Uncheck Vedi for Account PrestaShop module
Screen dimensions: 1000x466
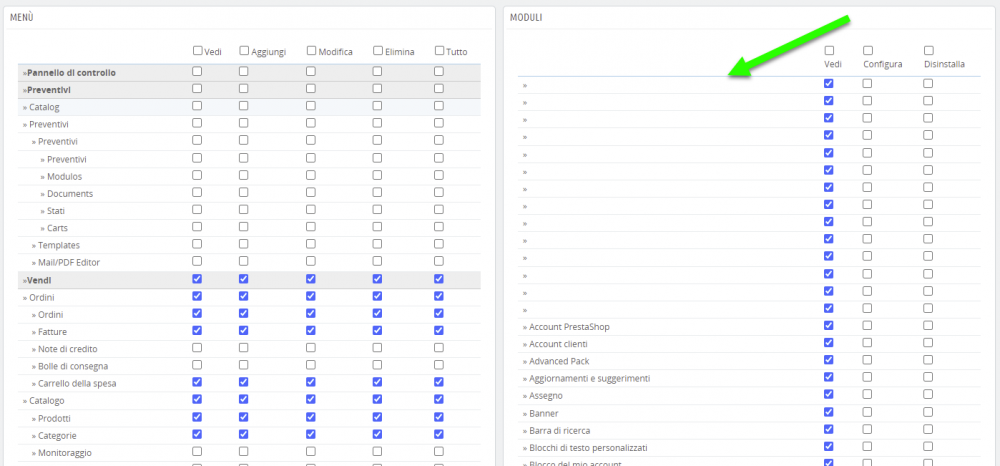829,325
